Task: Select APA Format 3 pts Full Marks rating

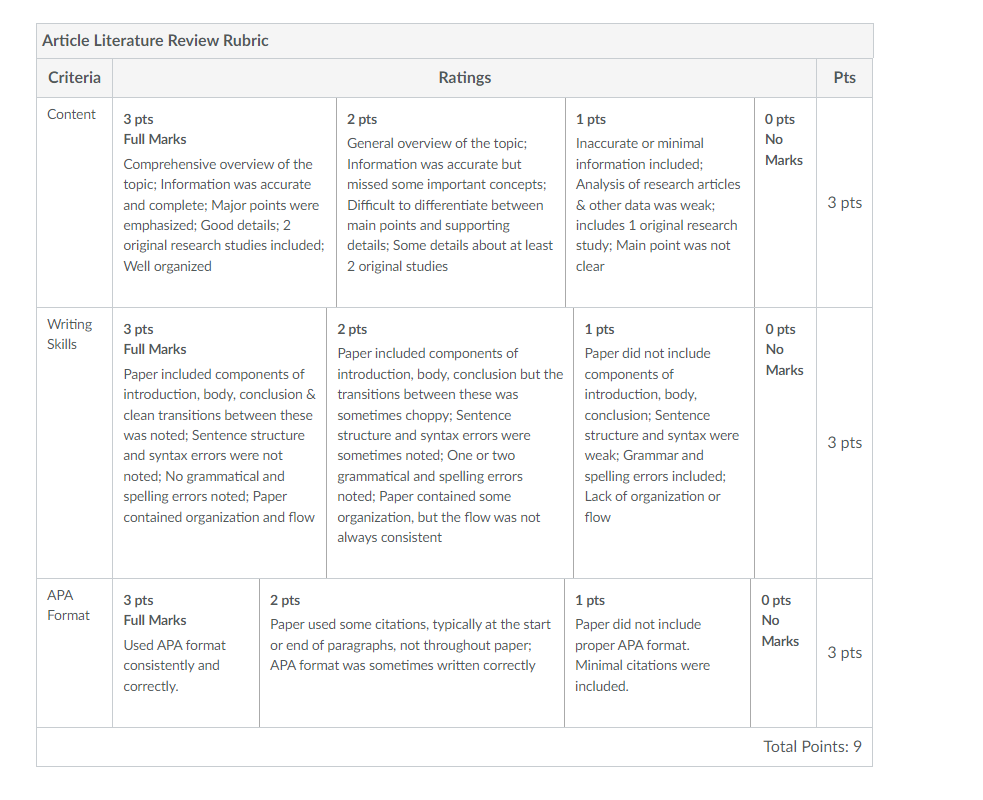Action: (186, 653)
